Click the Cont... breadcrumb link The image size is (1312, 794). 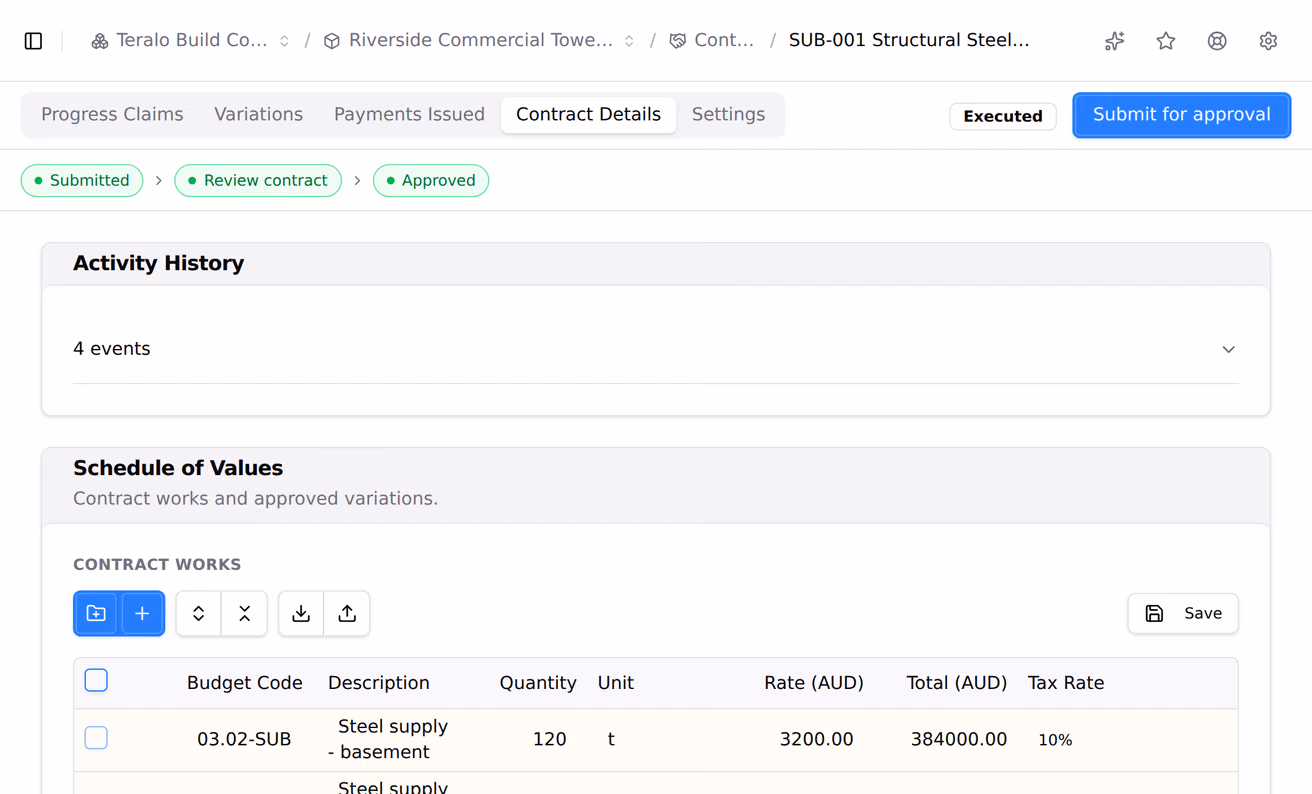click(x=724, y=41)
